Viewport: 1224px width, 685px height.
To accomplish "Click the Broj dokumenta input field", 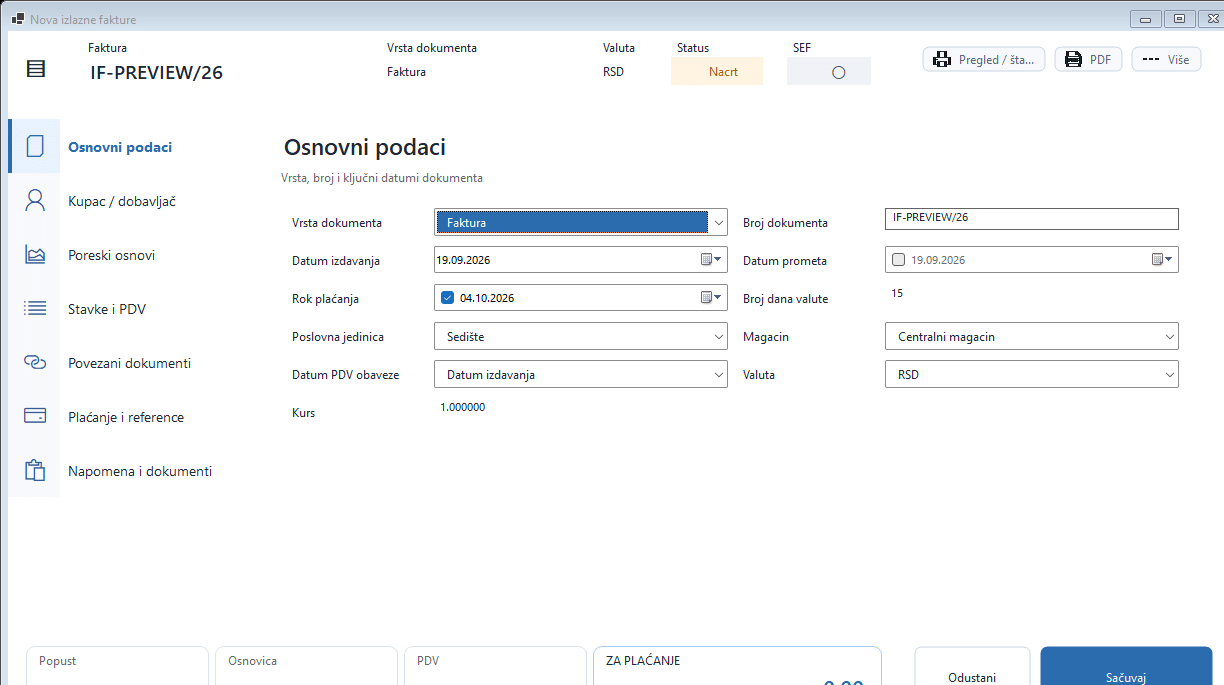I will pyautogui.click(x=1032, y=219).
